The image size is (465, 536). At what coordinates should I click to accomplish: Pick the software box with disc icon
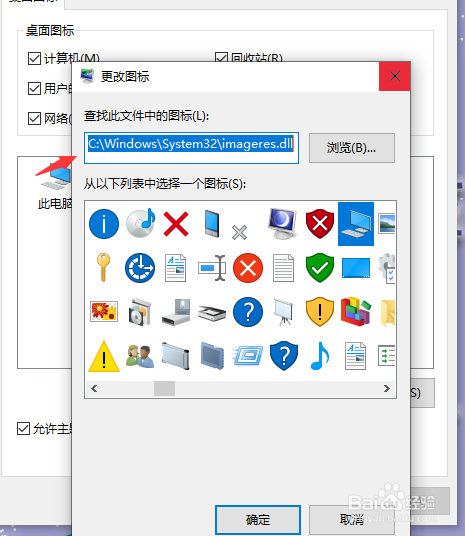tap(140, 312)
